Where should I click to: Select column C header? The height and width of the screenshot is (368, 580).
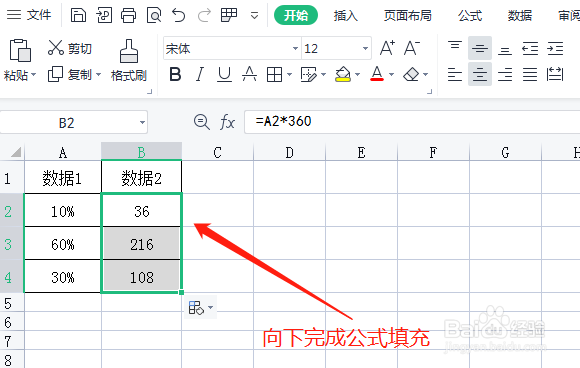218,152
